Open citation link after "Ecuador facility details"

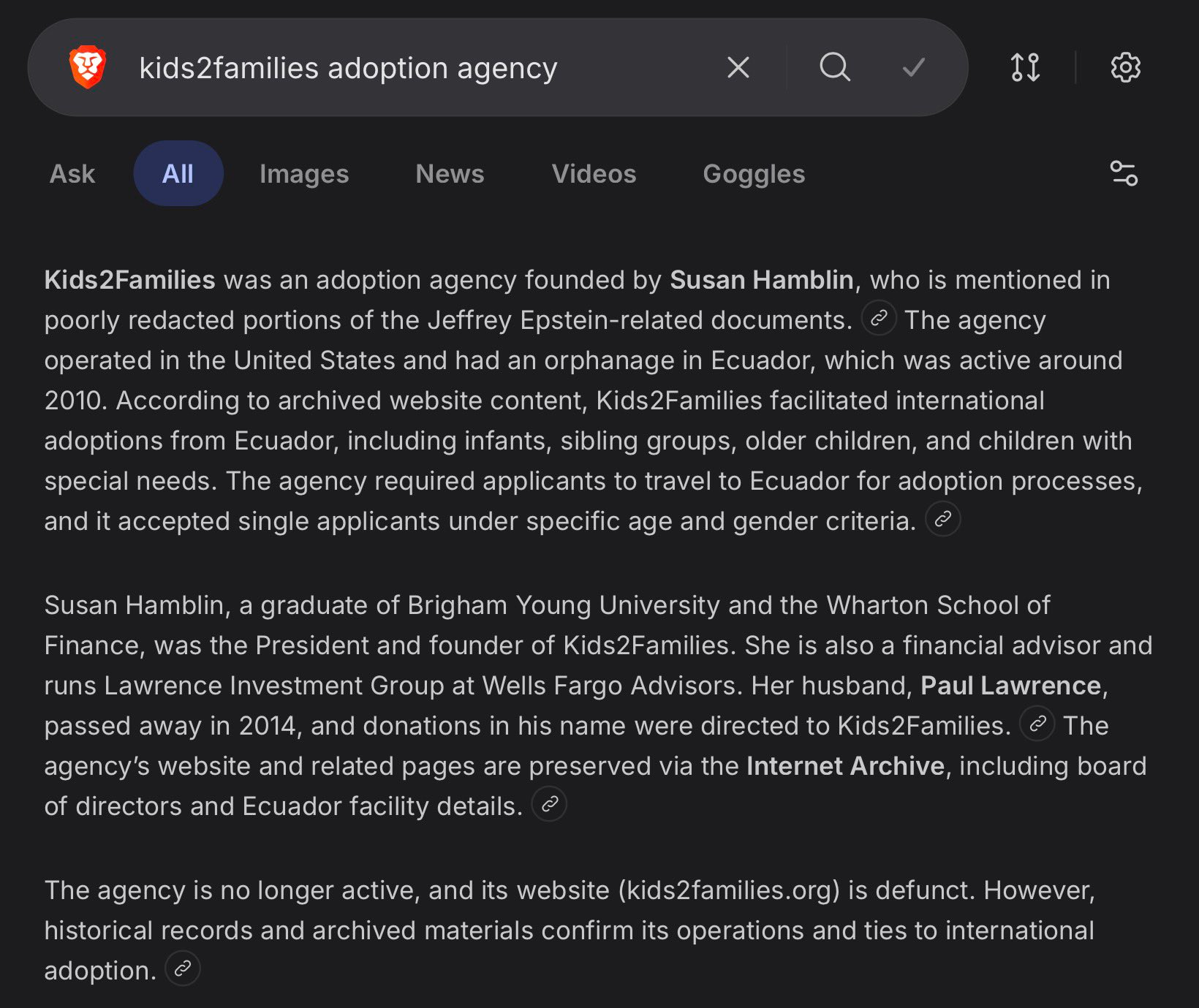click(549, 805)
